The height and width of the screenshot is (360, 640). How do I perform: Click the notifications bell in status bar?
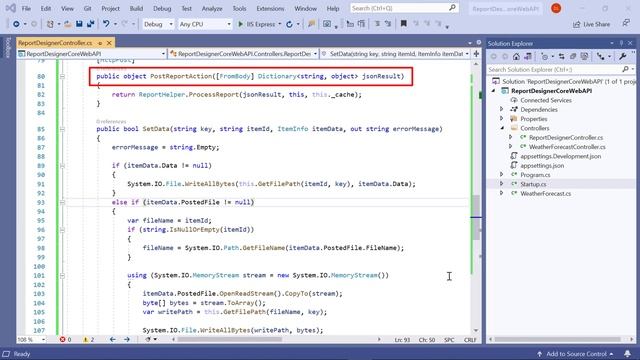point(627,354)
